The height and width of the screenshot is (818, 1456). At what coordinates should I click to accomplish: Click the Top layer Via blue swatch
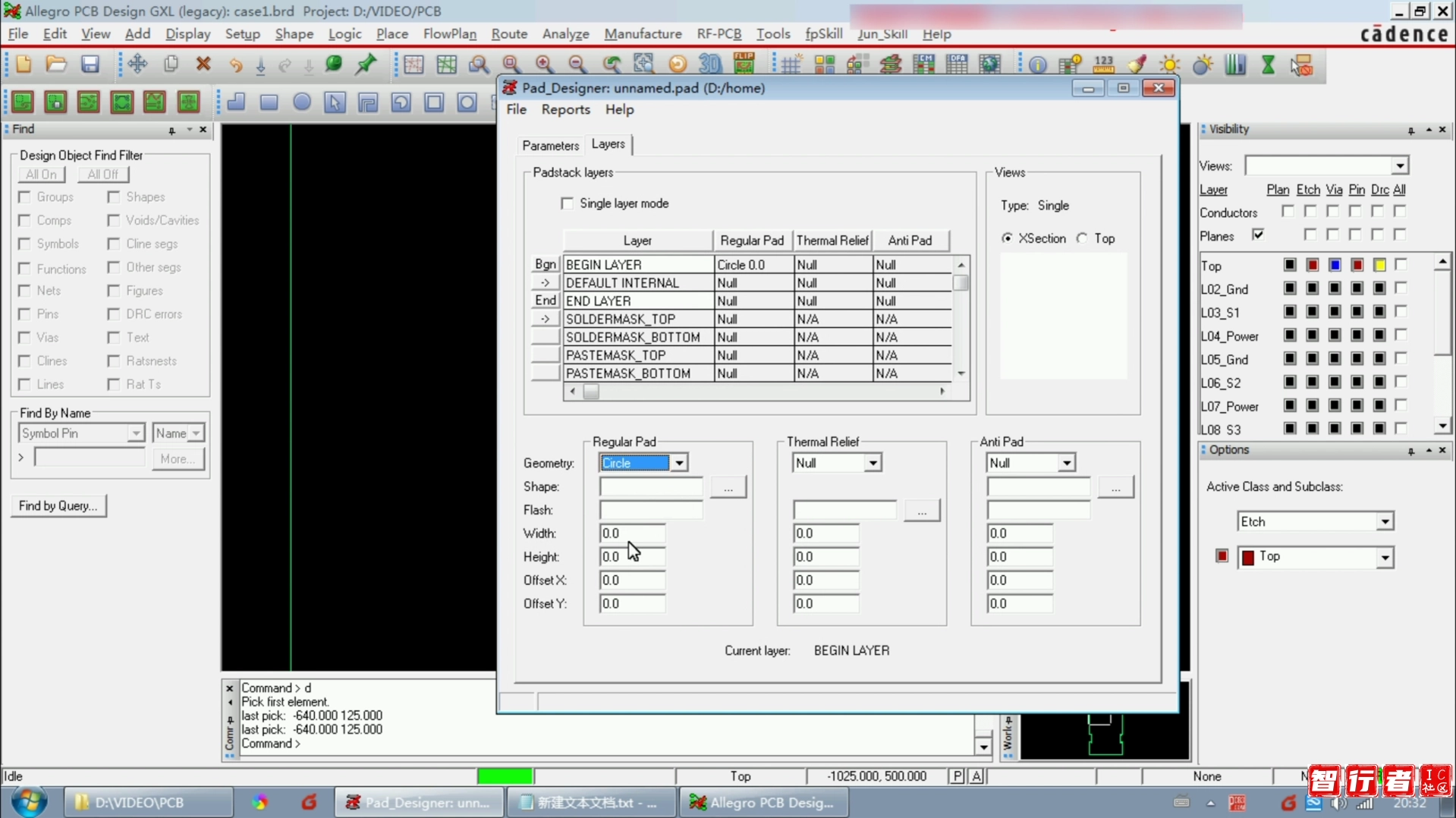[x=1335, y=265]
